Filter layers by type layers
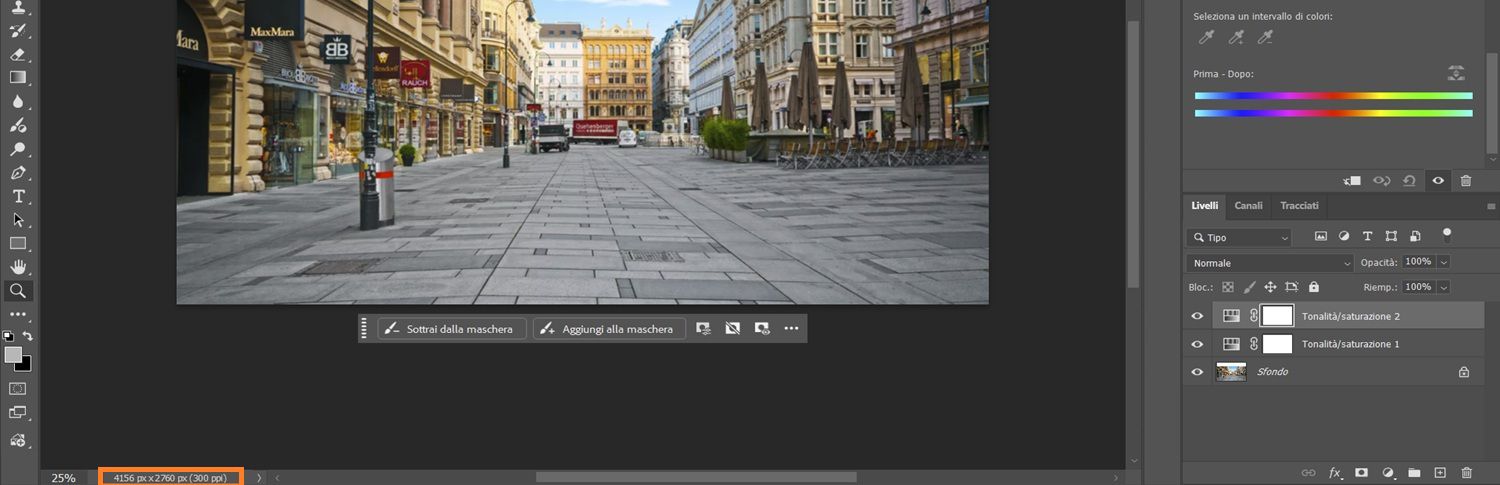The image size is (1500, 485). [x=1368, y=237]
